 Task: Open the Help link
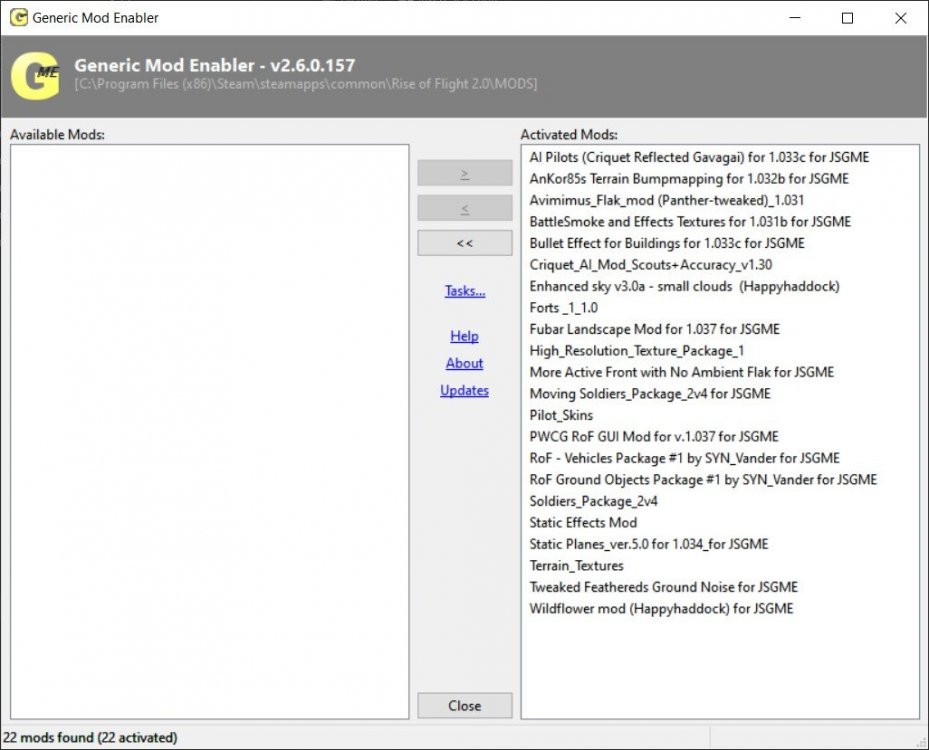pos(464,336)
